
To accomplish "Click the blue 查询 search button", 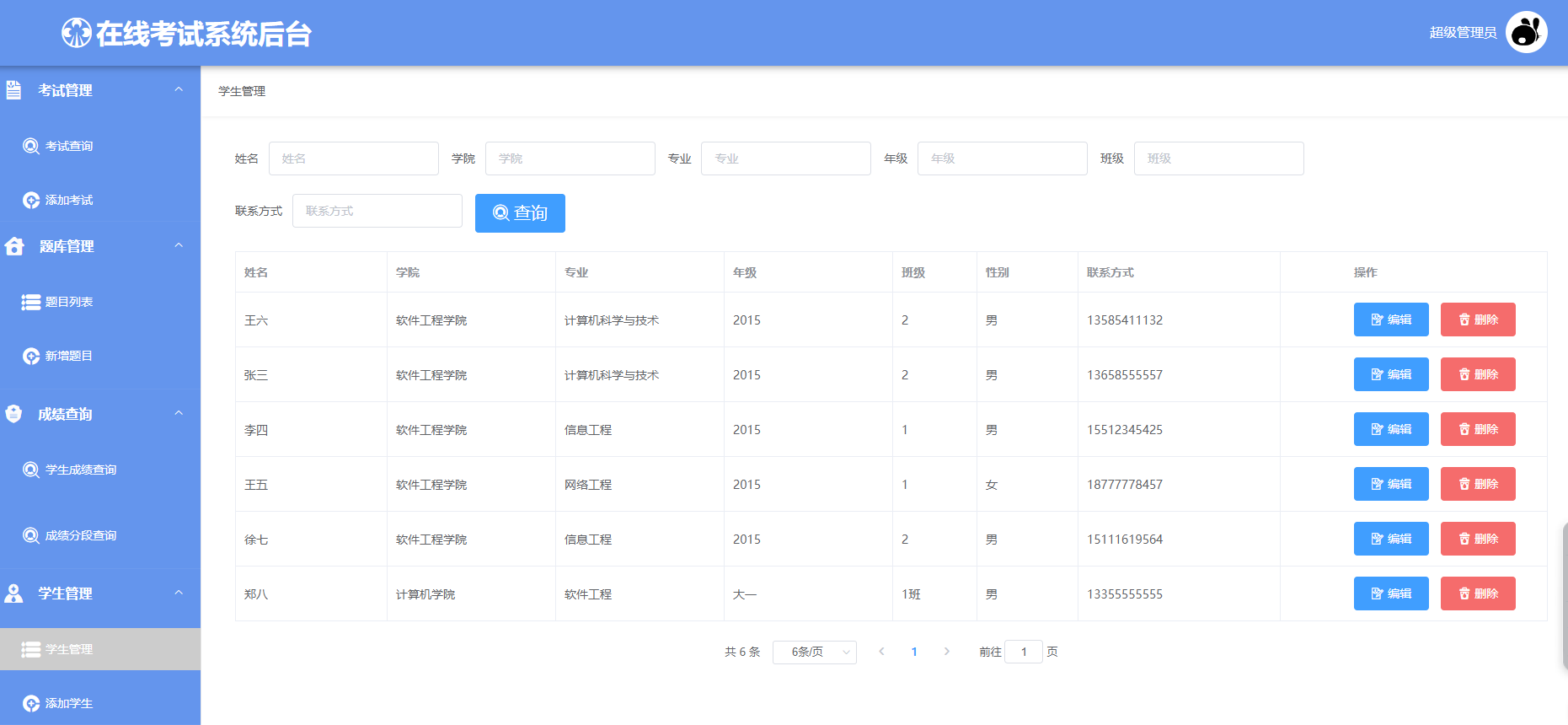I will pyautogui.click(x=520, y=213).
